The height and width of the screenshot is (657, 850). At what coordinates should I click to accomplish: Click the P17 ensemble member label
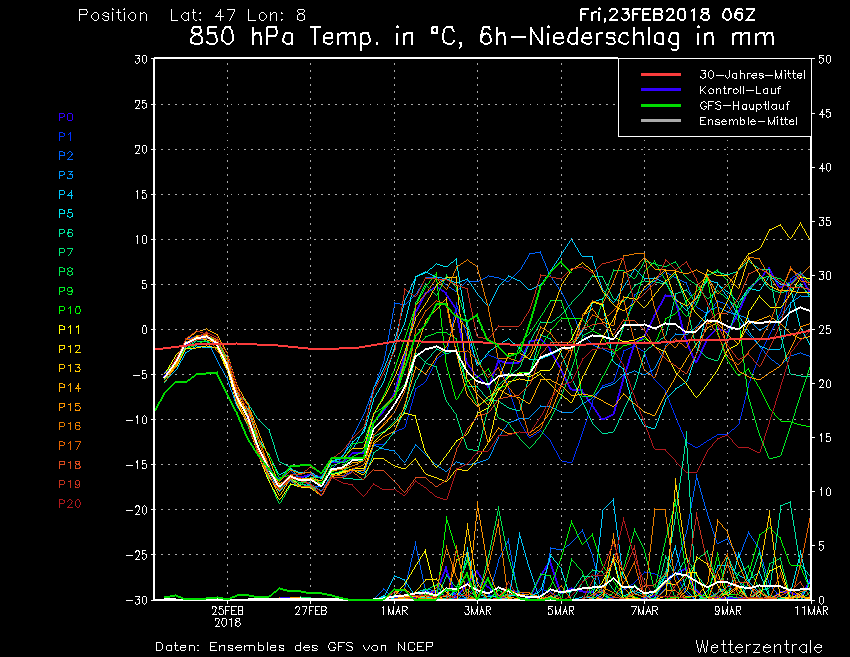tap(69, 446)
